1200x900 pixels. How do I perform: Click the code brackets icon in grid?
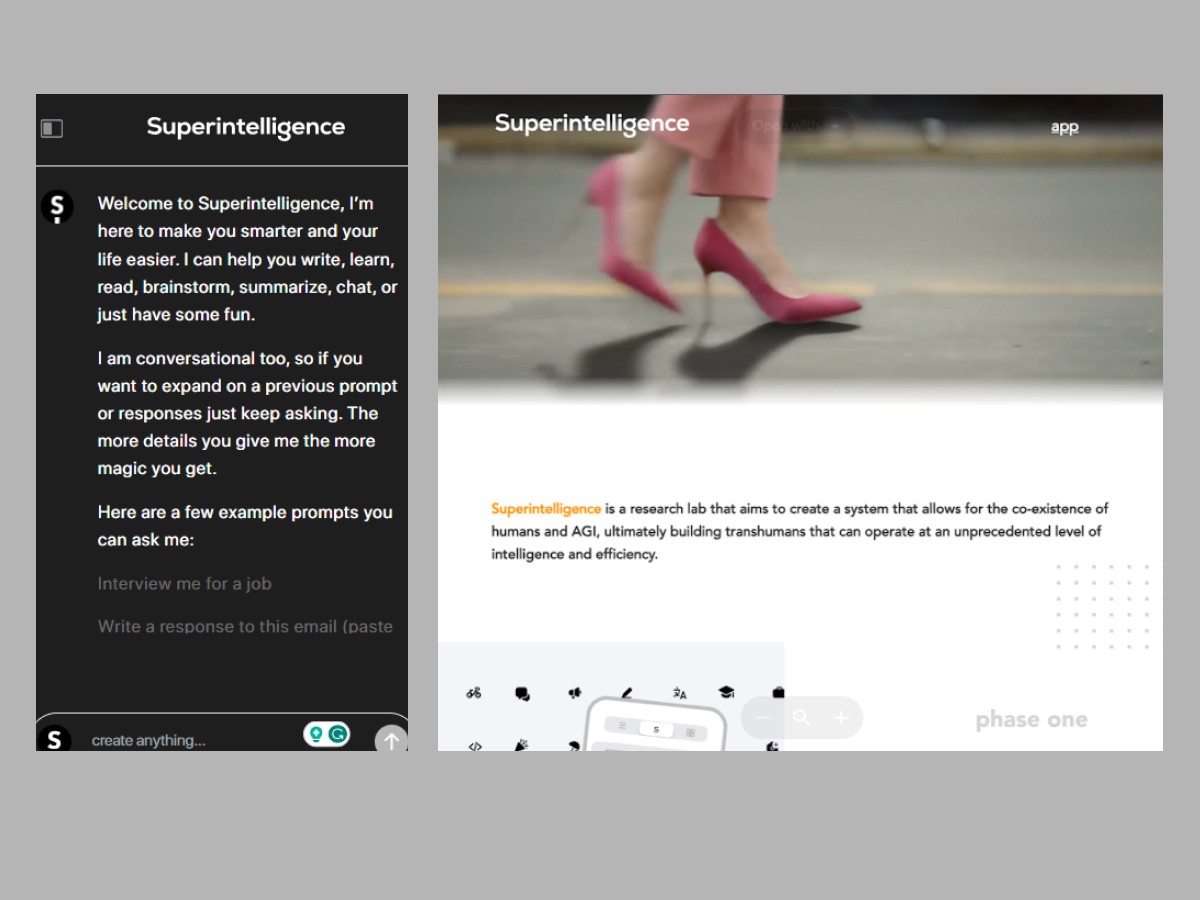click(x=475, y=746)
